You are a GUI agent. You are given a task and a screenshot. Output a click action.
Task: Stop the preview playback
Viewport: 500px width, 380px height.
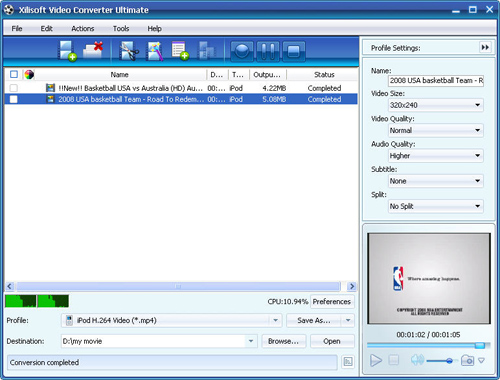point(394,360)
